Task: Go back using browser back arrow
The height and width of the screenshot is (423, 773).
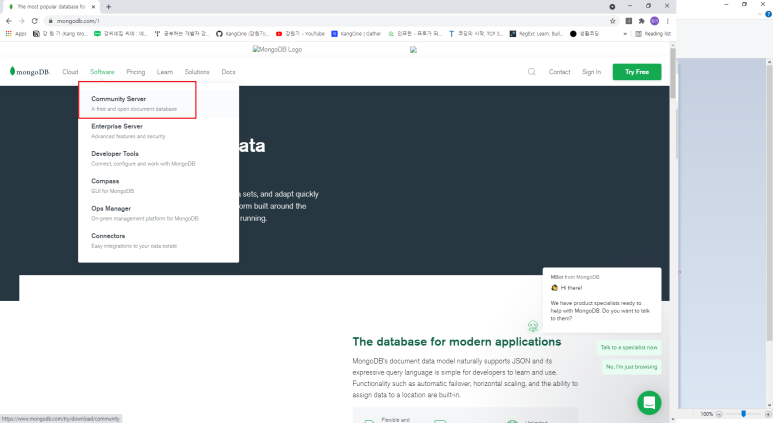Action: [x=9, y=21]
